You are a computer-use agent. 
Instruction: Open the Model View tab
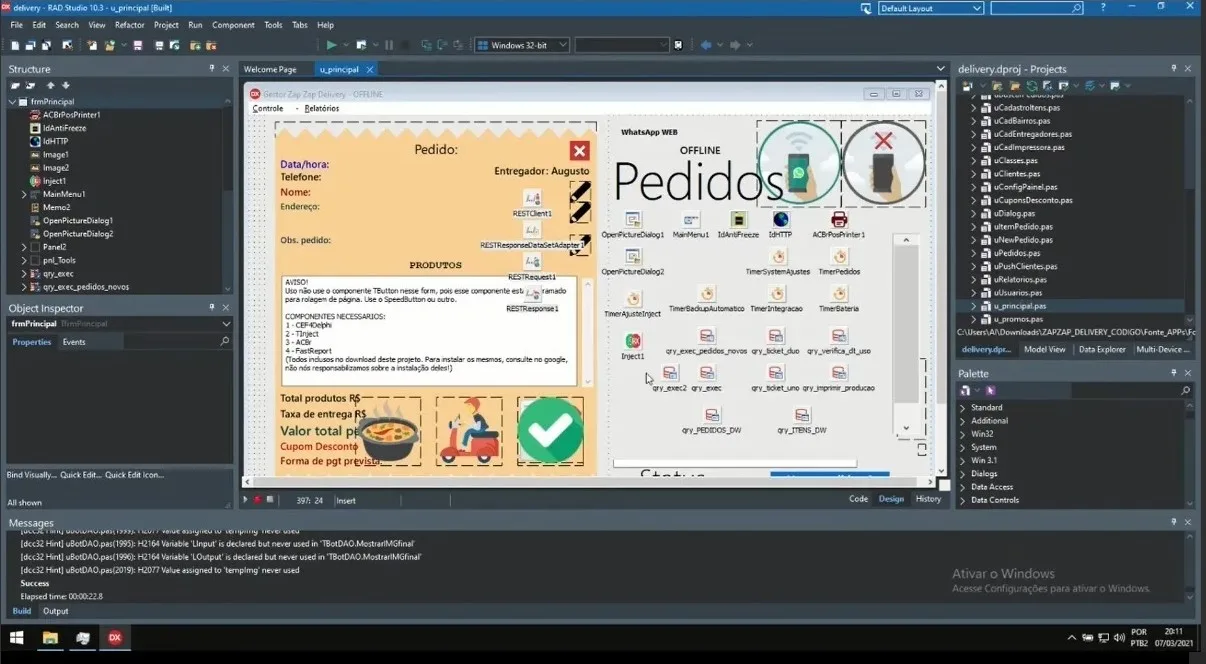tap(1045, 349)
